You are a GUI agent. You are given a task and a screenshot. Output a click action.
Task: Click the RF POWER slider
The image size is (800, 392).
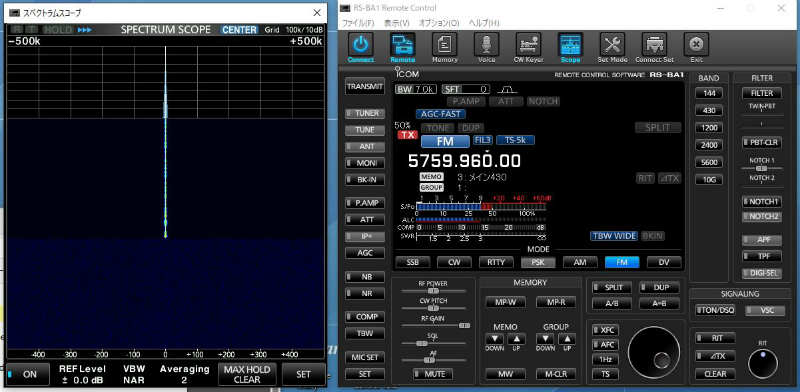tap(433, 291)
